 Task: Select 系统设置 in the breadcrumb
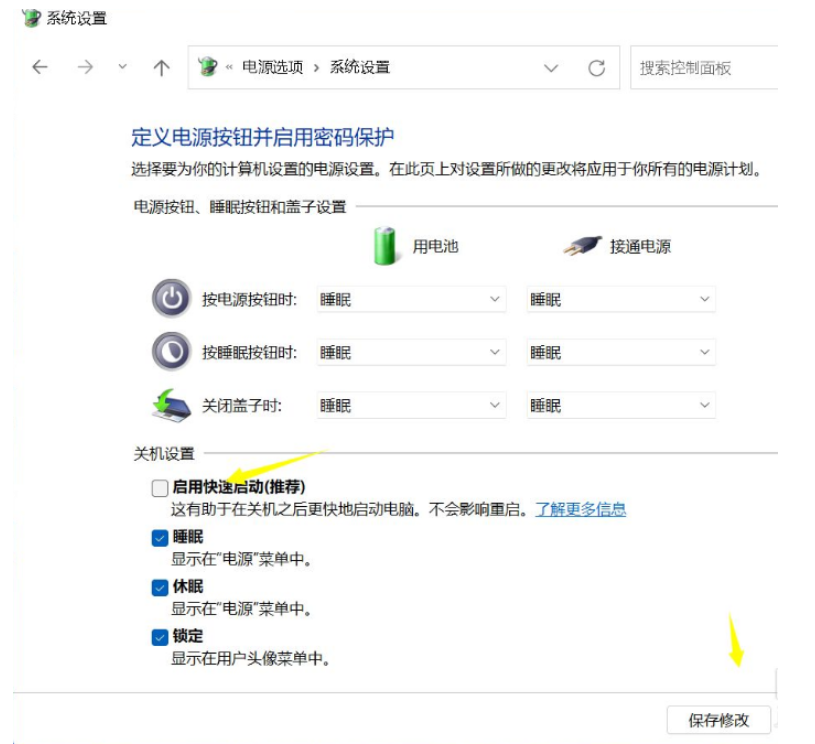click(x=360, y=68)
